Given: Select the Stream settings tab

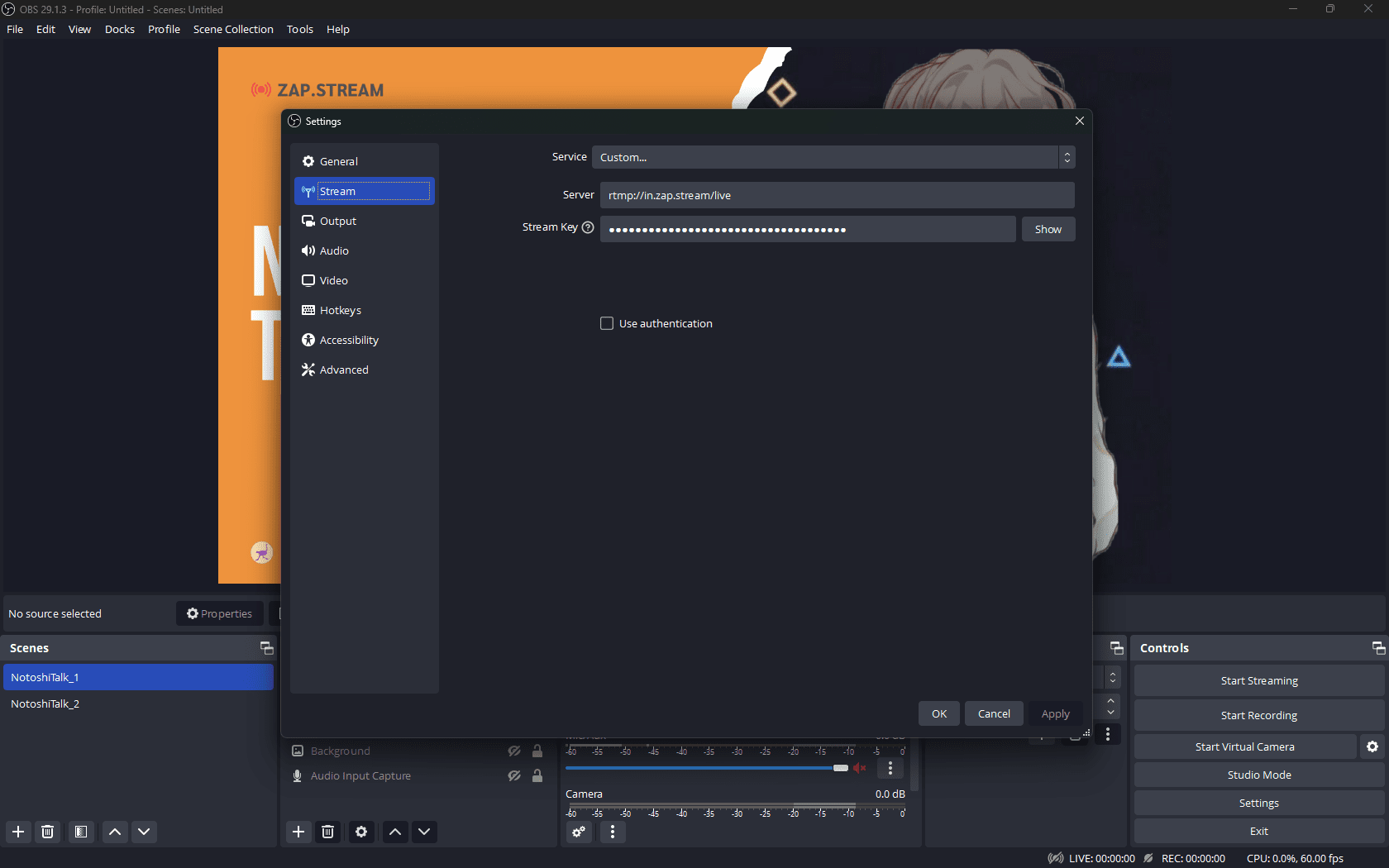Looking at the screenshot, I should pyautogui.click(x=364, y=191).
